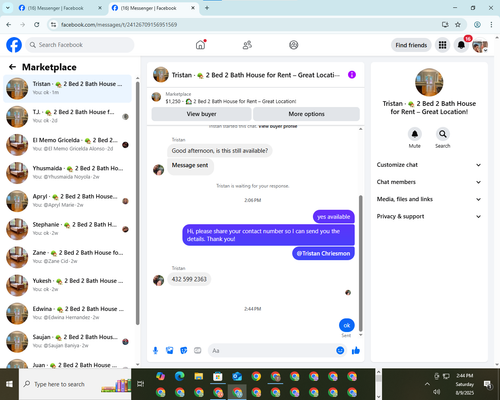
Task: Choose a GIF icon
Action: click(x=198, y=350)
